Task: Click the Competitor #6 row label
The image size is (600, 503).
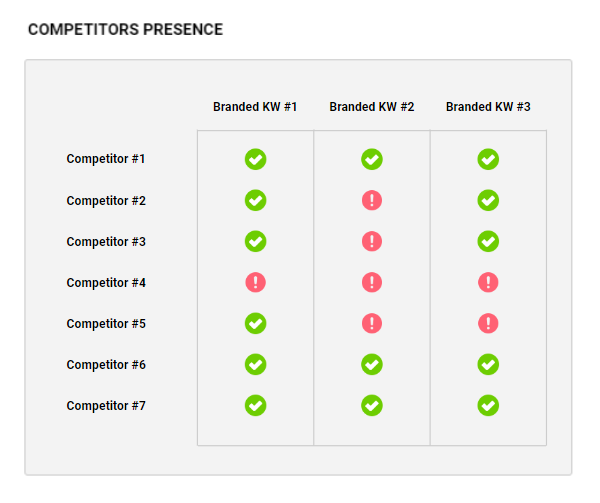Action: (x=106, y=365)
